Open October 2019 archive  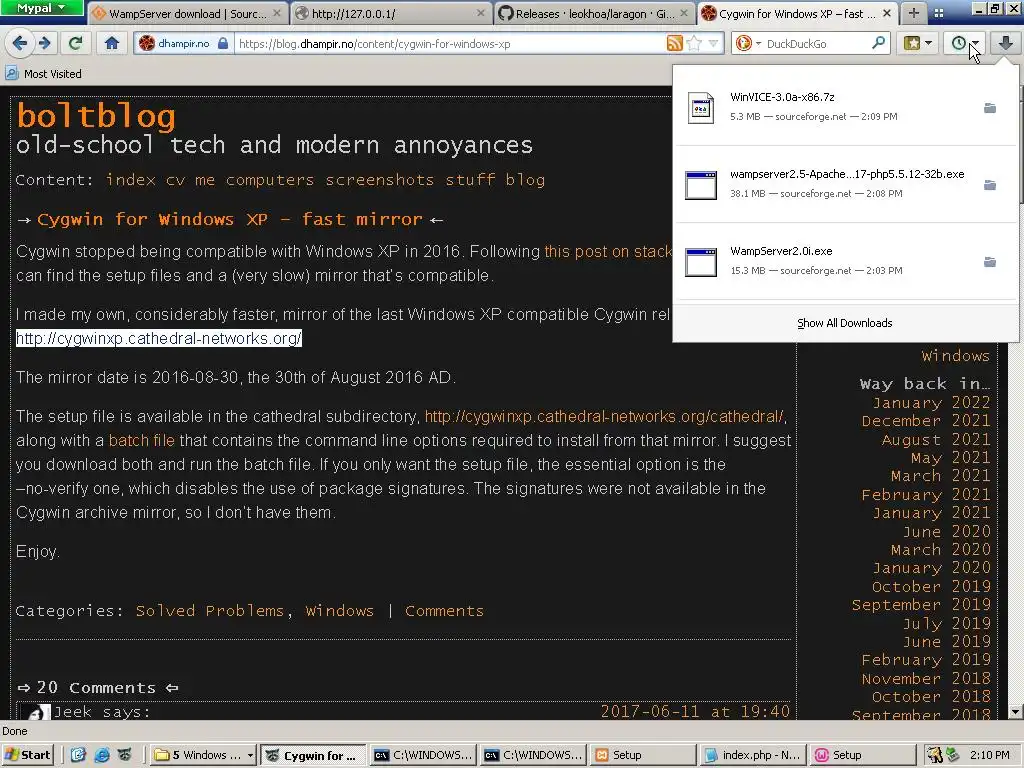(931, 586)
